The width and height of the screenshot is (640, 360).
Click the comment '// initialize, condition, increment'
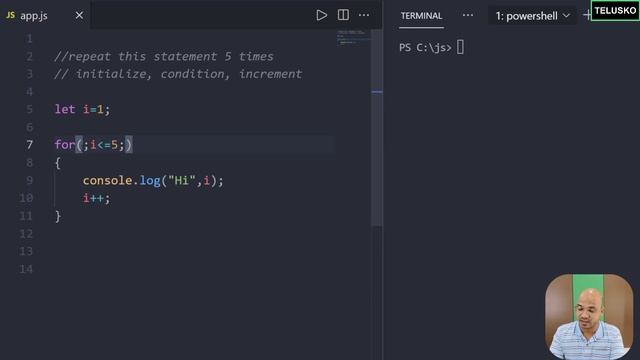[x=178, y=74]
